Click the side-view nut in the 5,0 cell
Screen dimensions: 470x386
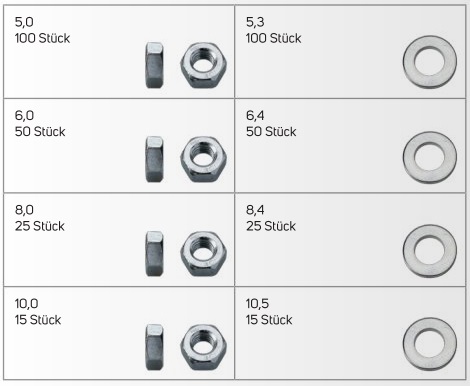[x=155, y=65]
